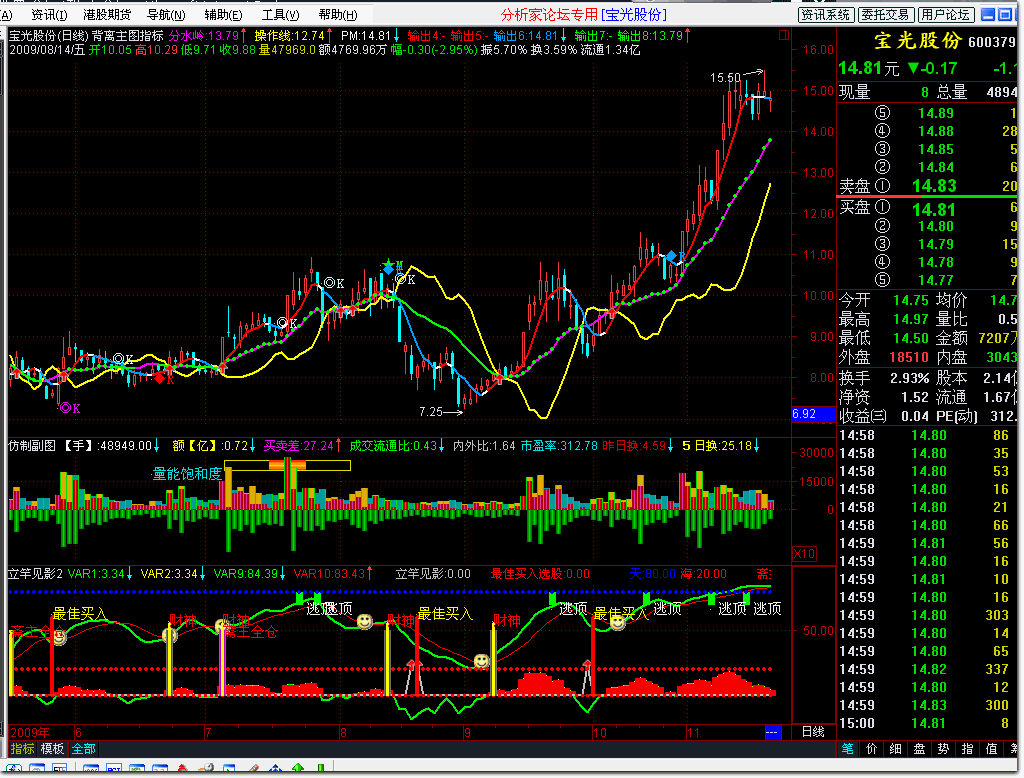The width and height of the screenshot is (1024, 778).
Task: Click the 今开 14.75 opening price
Action: click(x=910, y=300)
